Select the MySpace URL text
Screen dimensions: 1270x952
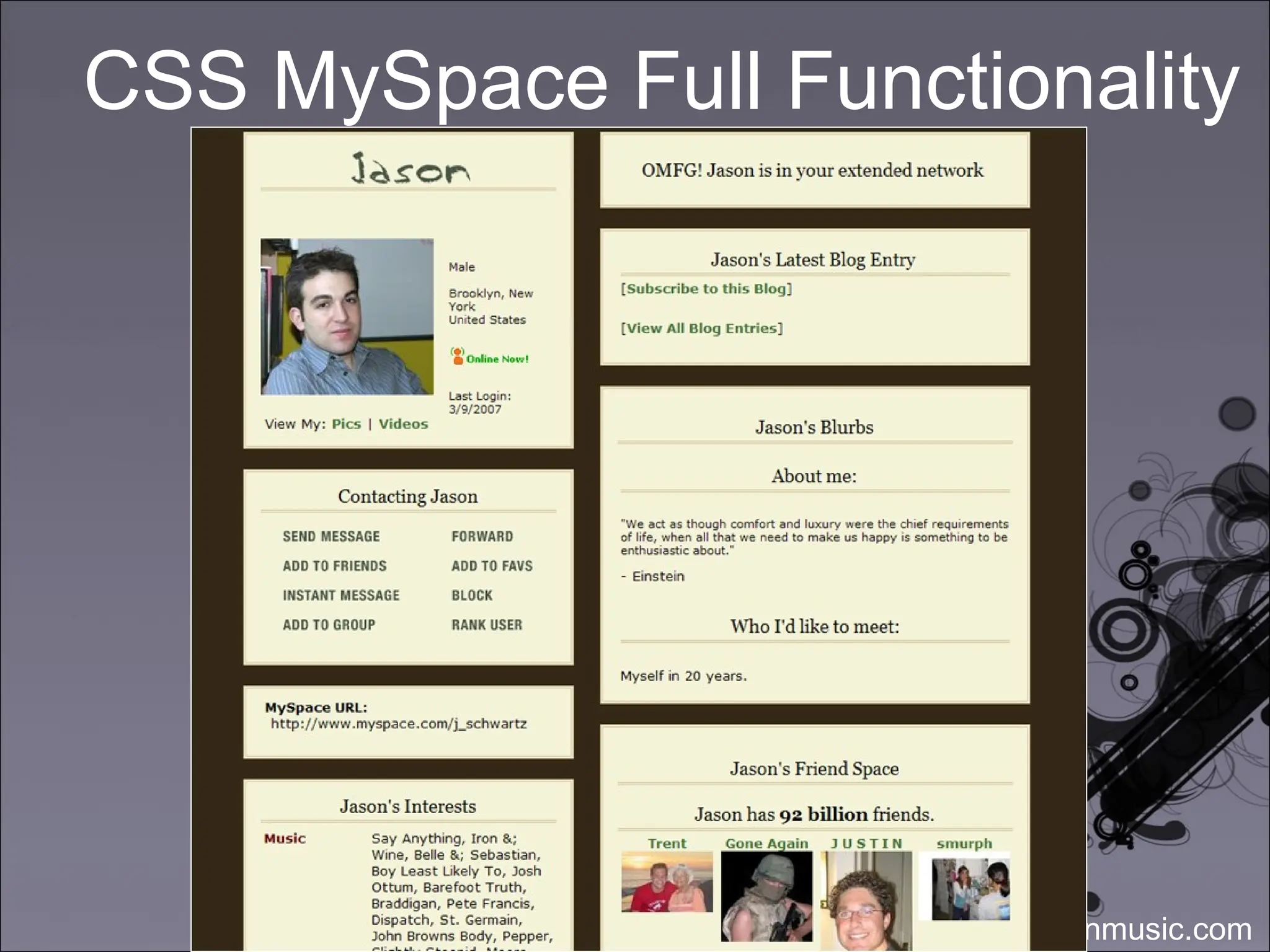pyautogui.click(x=399, y=724)
